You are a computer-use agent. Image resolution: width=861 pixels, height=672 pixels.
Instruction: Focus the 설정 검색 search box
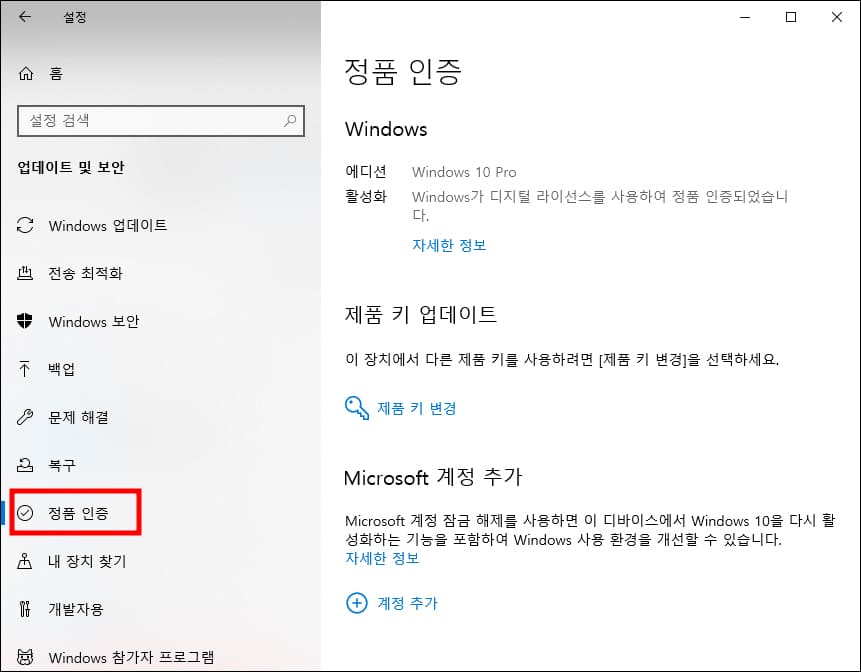(x=161, y=120)
